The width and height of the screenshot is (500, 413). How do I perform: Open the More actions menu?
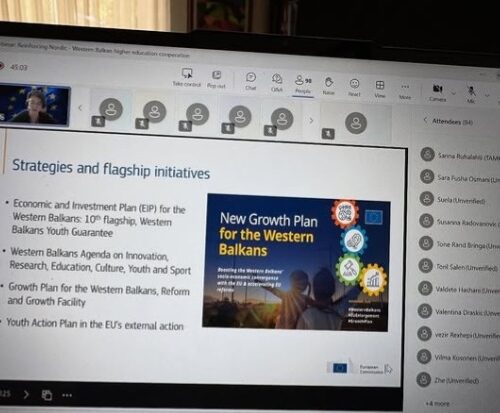tap(405, 91)
